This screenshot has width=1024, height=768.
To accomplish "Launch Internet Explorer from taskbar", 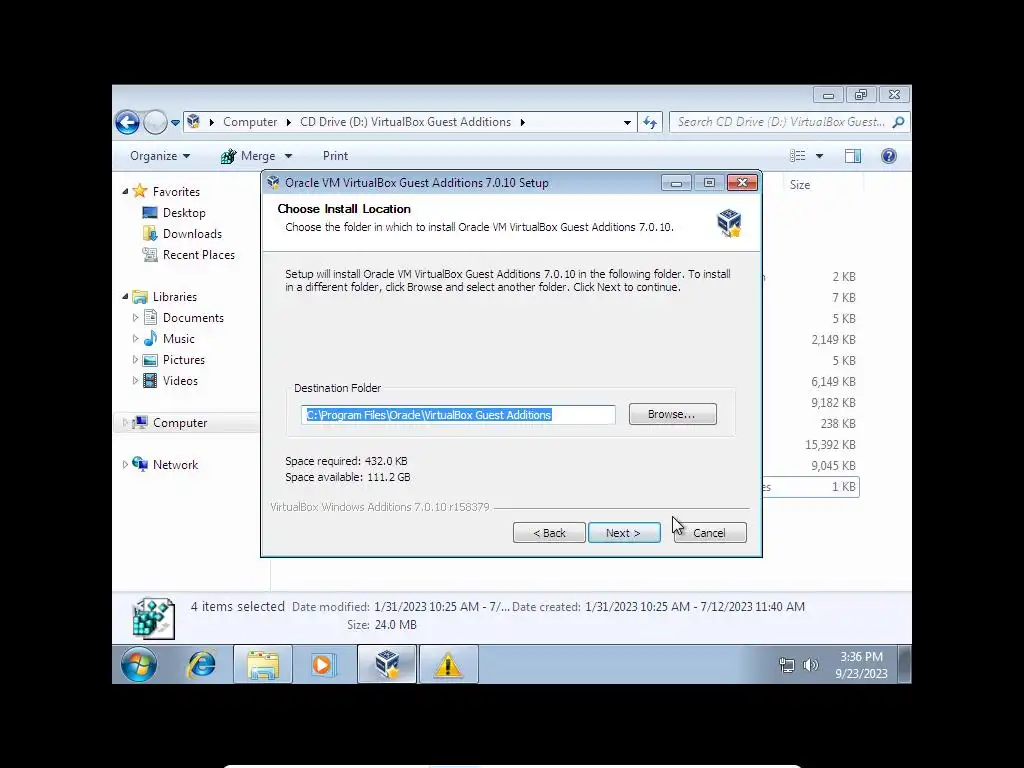I will pos(202,664).
